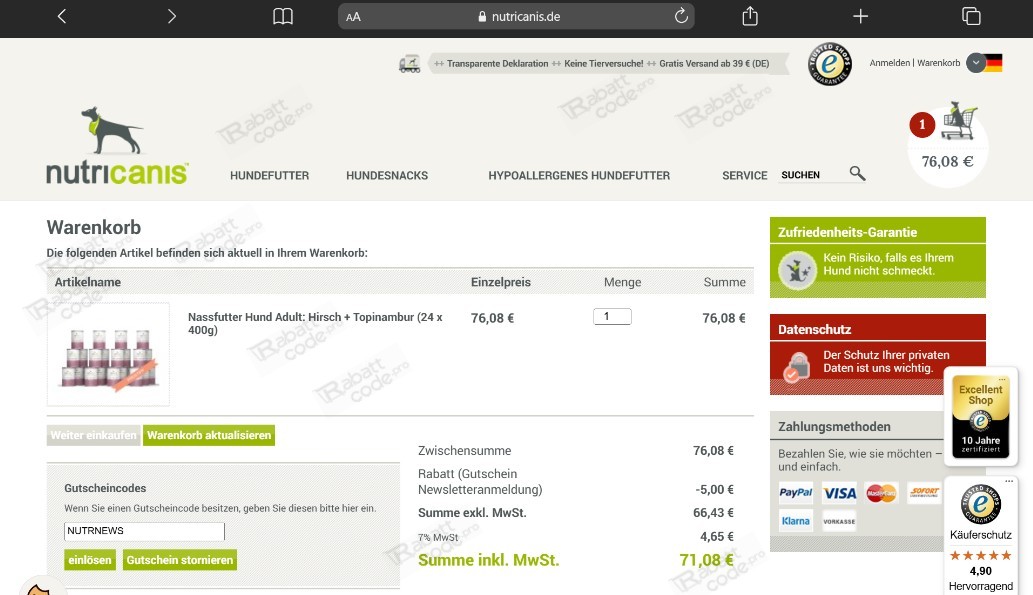Click the nutricanis dog logo
1033x595 pixels.
117,146
